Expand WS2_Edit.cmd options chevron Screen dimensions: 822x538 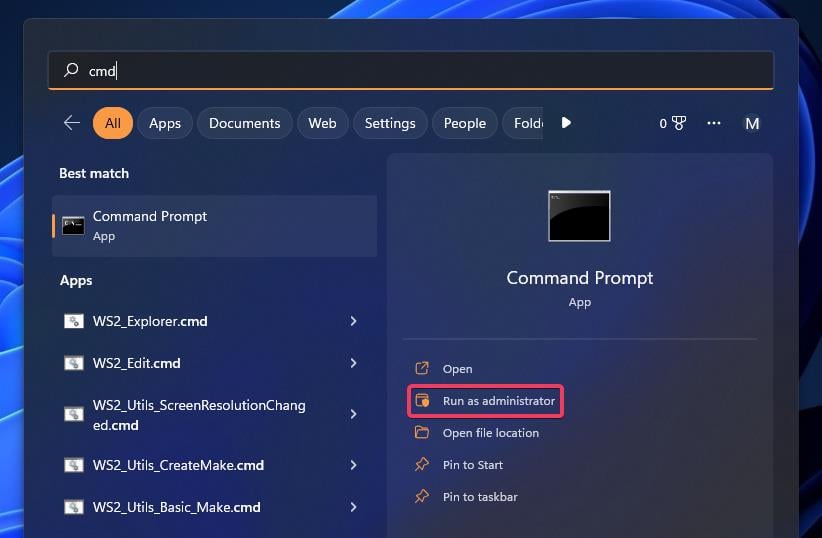(353, 363)
